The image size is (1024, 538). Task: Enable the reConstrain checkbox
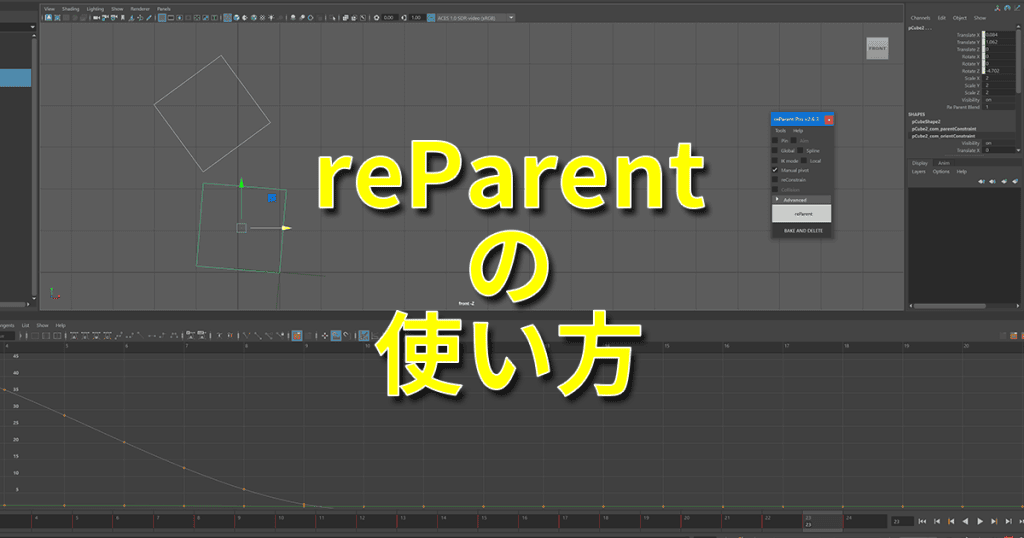point(775,180)
